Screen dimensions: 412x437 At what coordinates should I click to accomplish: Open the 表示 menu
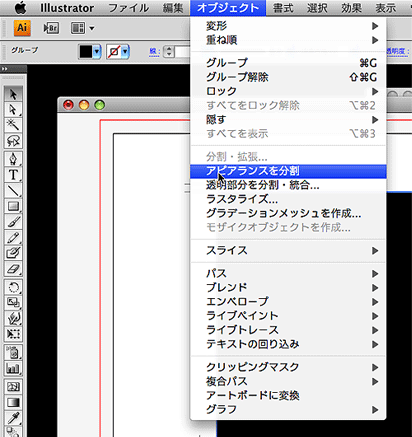(x=386, y=8)
